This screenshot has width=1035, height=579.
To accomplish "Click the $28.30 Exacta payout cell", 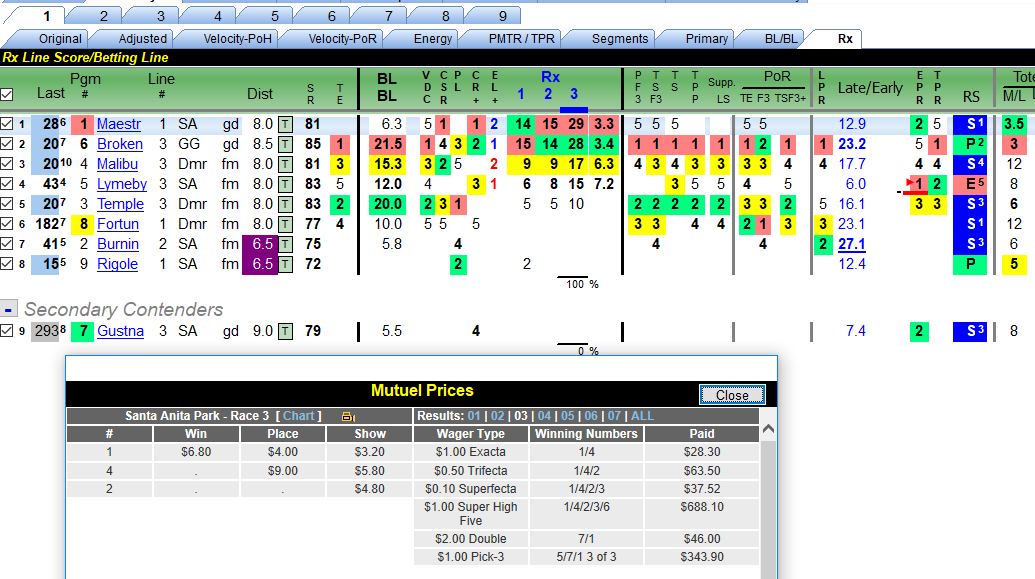I will coord(702,452).
